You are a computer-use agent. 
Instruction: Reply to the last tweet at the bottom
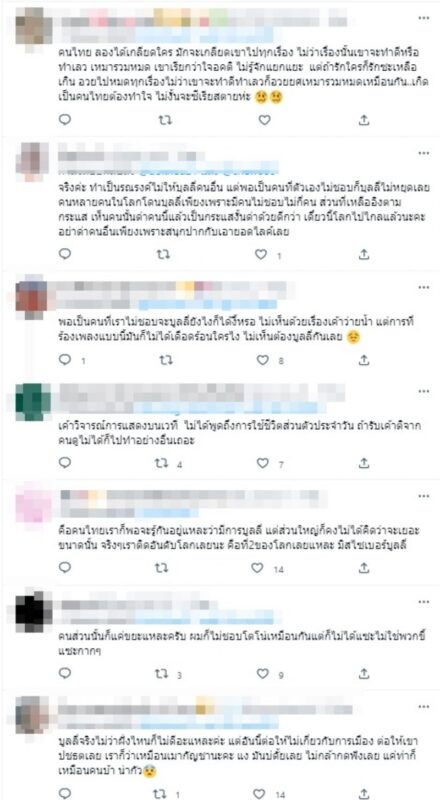(65, 792)
